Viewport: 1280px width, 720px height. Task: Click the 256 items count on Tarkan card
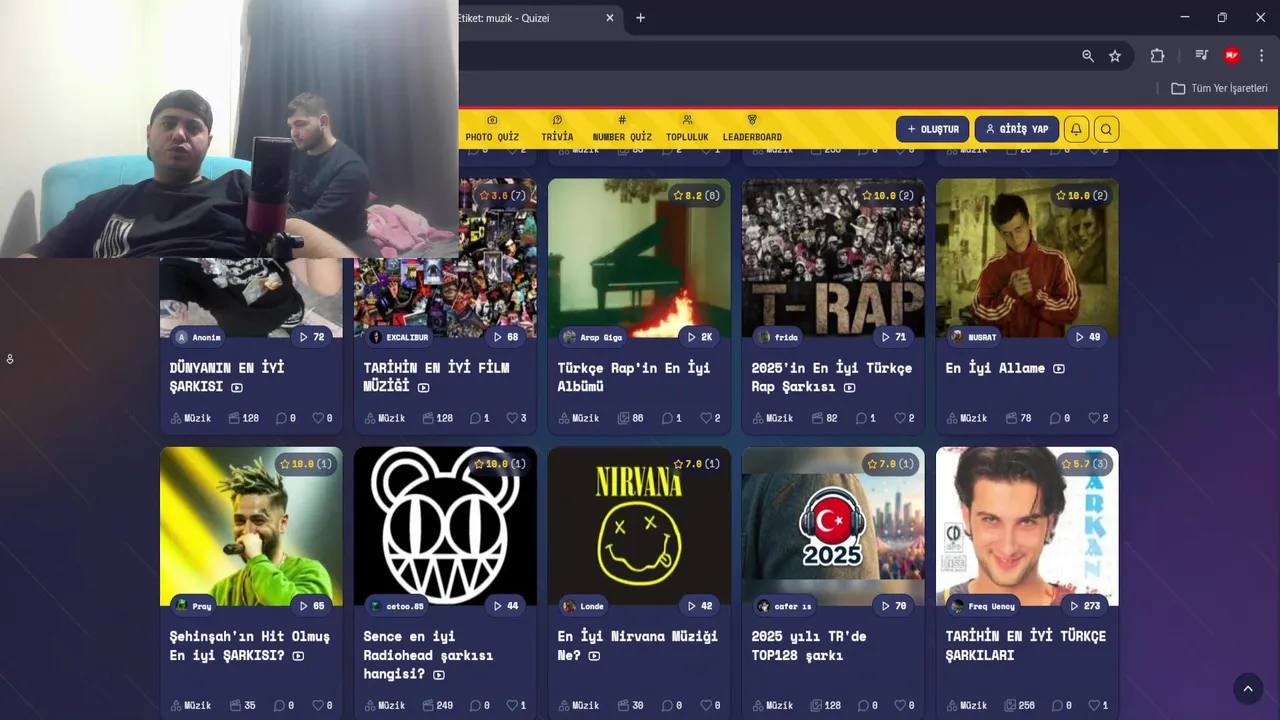pos(1019,705)
